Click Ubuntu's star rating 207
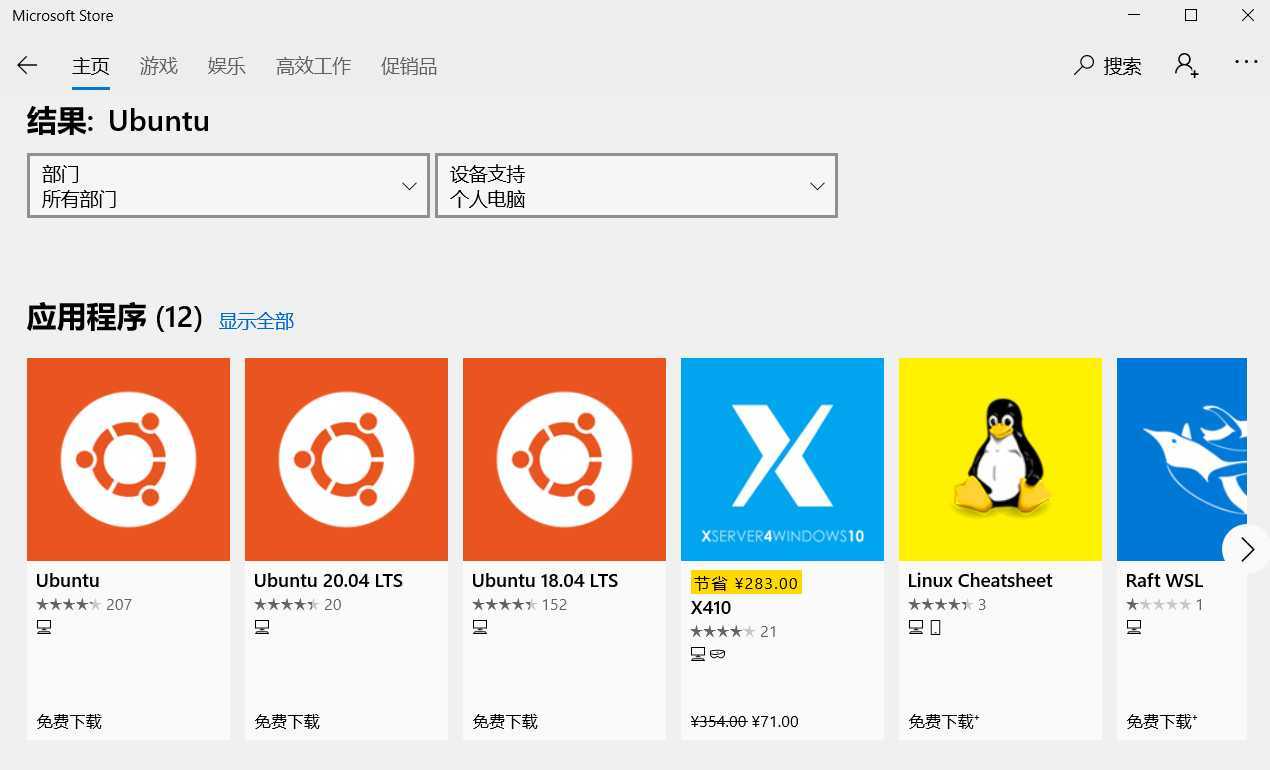The height and width of the screenshot is (770, 1270). [x=84, y=604]
